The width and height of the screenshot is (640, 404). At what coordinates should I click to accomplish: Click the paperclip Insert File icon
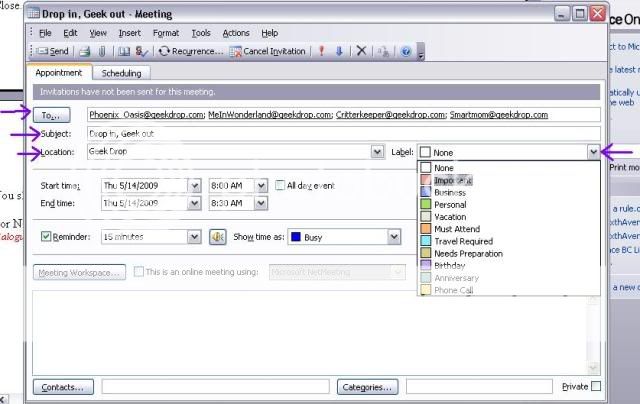102,51
